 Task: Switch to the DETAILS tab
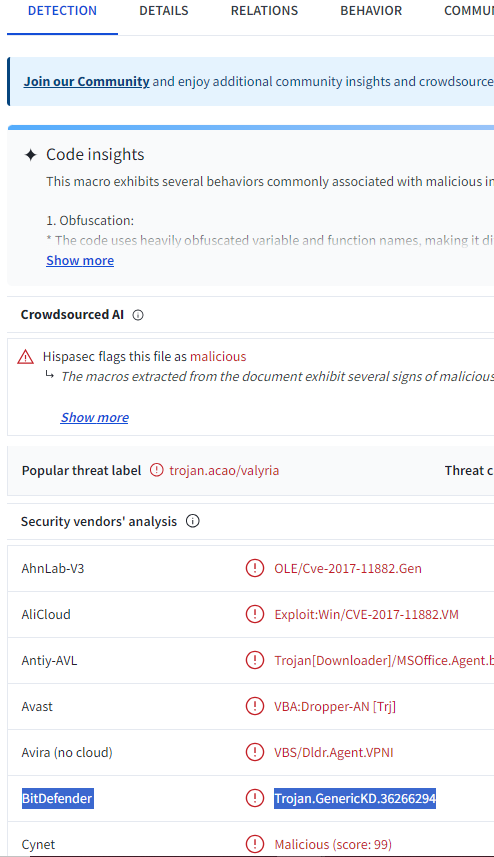tap(163, 11)
